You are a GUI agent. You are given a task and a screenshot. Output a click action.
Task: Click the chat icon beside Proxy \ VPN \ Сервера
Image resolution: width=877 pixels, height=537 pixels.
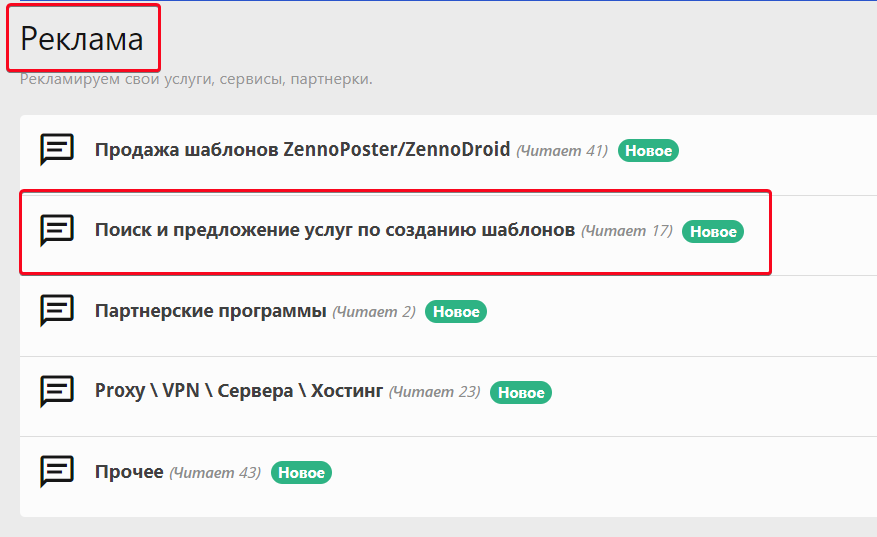(x=56, y=391)
